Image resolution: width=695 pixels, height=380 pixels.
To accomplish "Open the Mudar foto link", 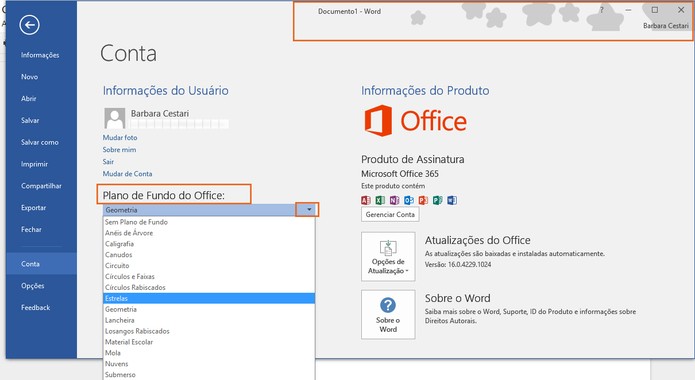I will pos(120,137).
